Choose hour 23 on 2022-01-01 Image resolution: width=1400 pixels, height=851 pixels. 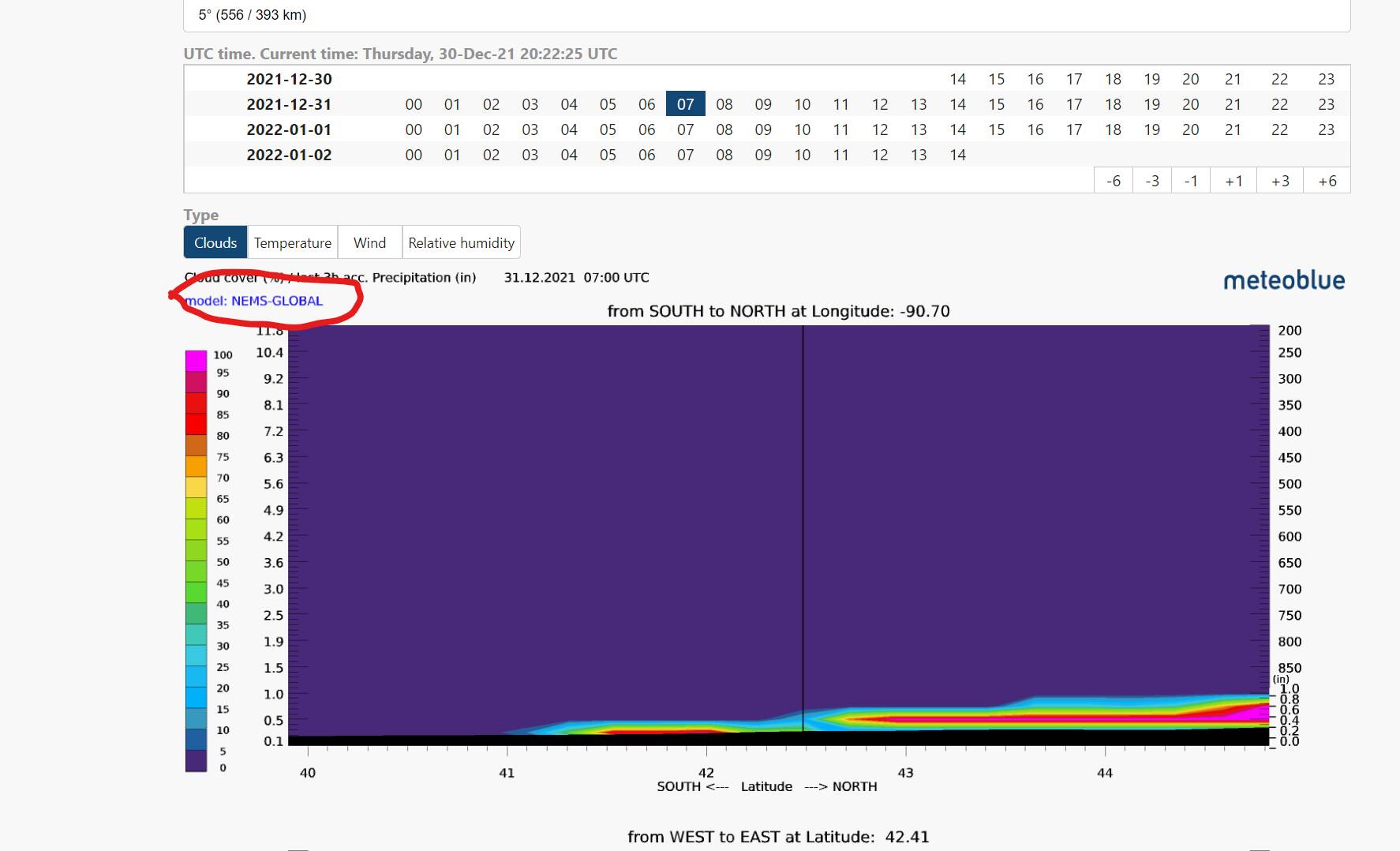[1326, 129]
